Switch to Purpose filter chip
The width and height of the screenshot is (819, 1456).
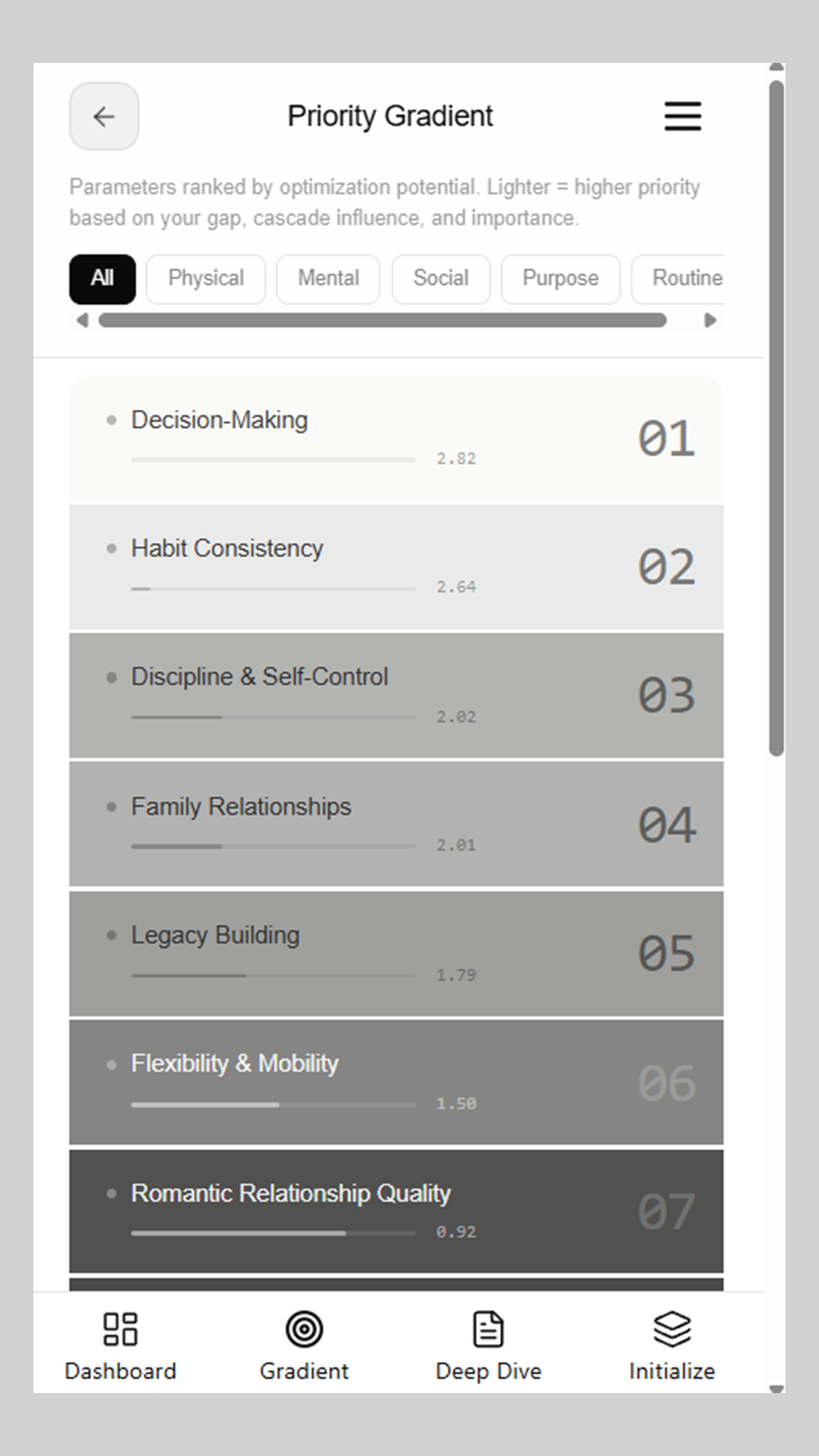[560, 278]
